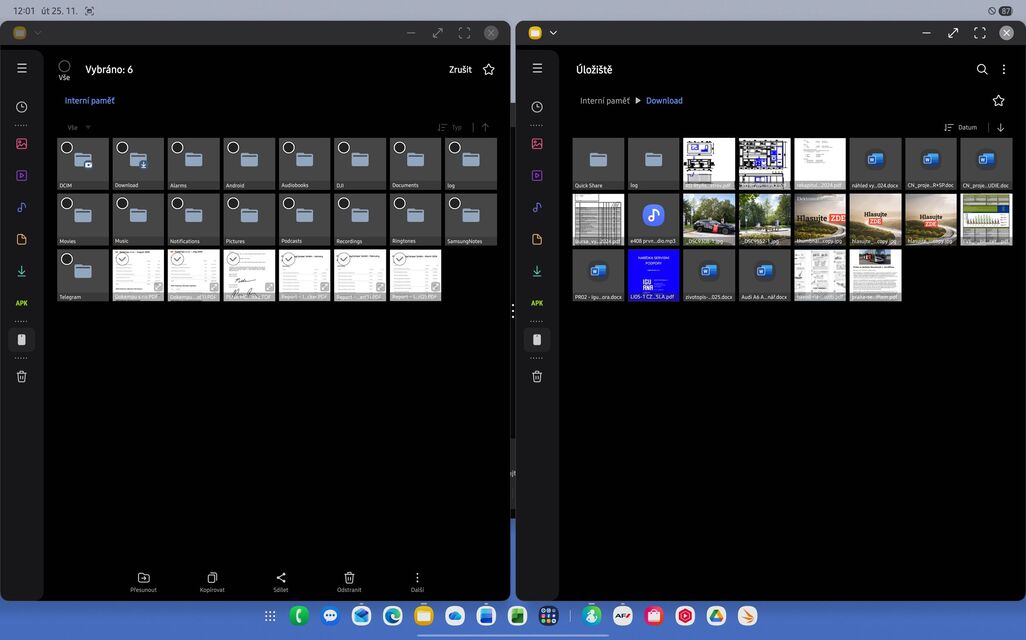Viewport: 1026px width, 640px height.
Task: Tap Přesunout (move) icon in bottom bar
Action: pyautogui.click(x=143, y=578)
